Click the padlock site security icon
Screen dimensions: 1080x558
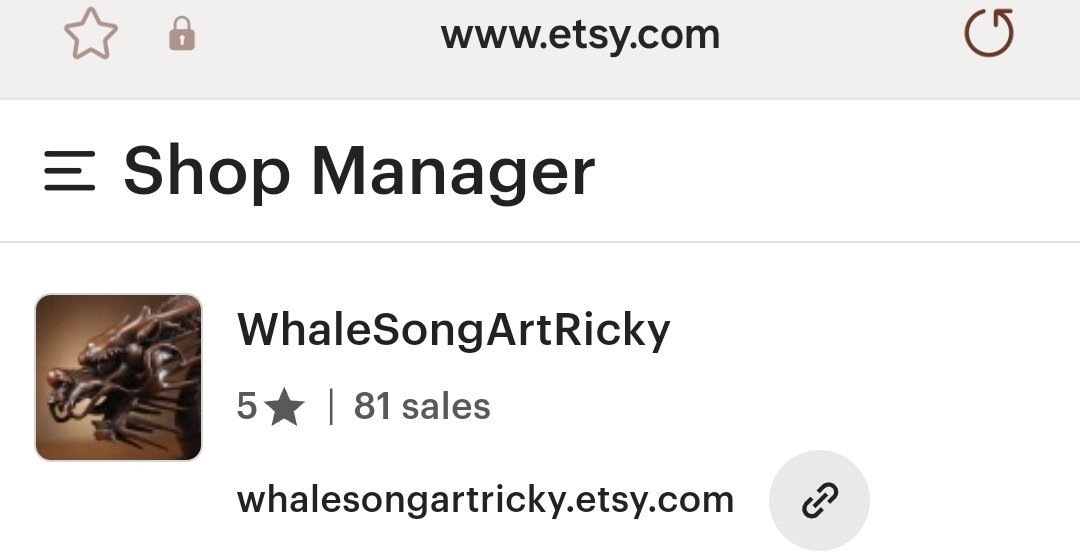181,37
